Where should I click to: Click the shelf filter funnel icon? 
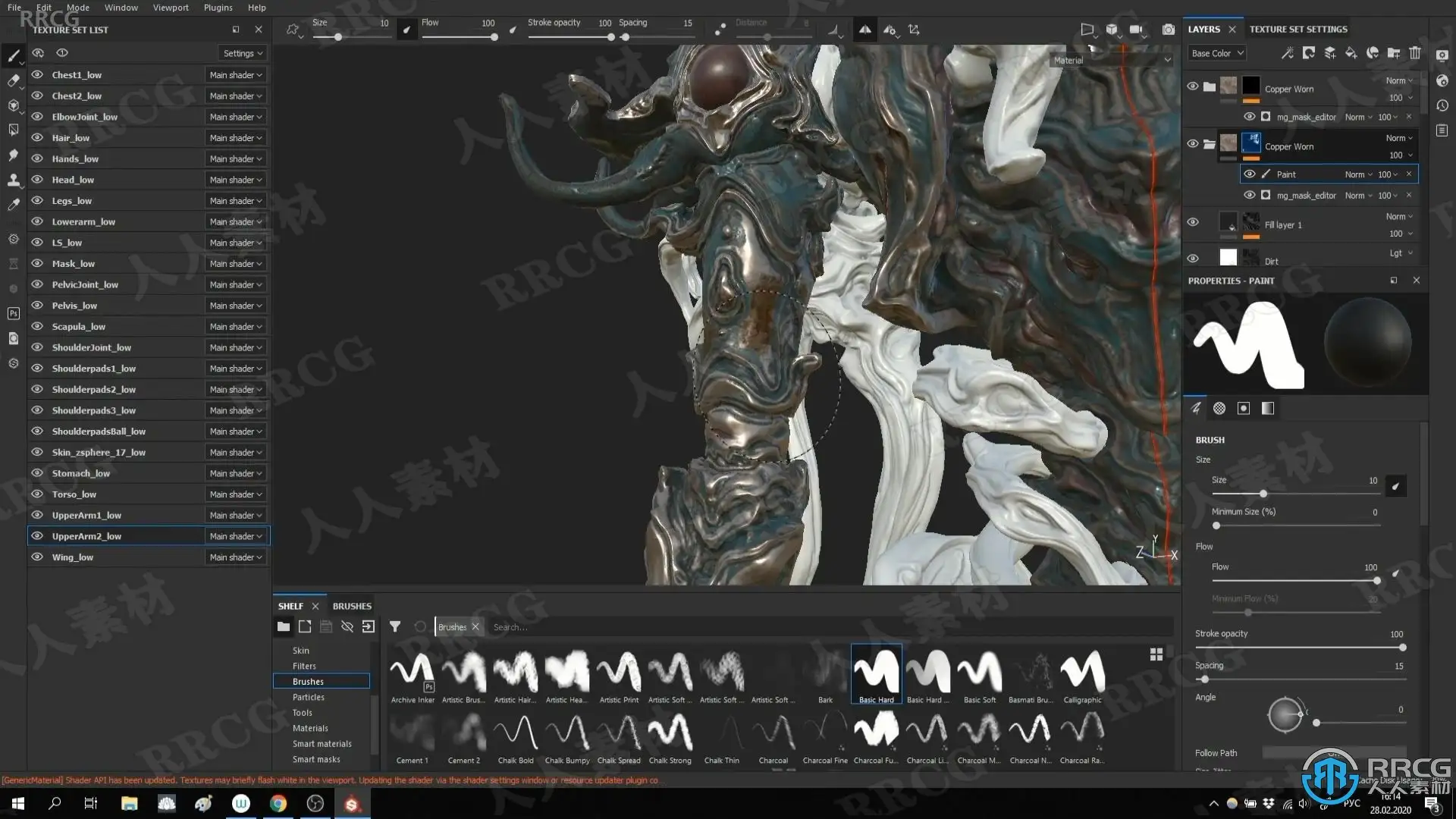pos(395,626)
